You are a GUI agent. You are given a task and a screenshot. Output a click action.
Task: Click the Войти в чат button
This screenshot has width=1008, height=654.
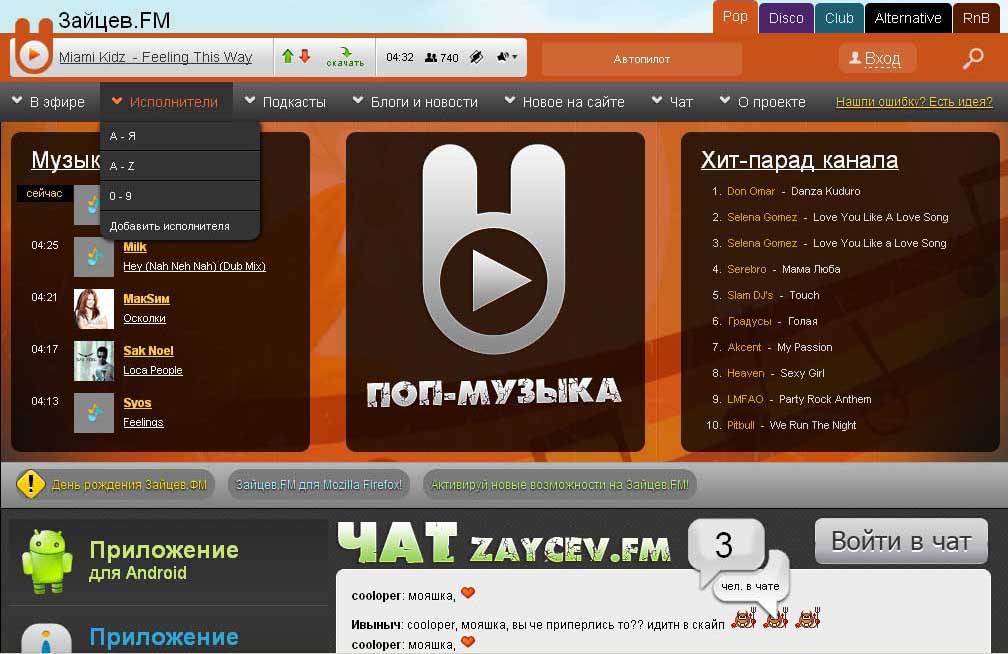[x=901, y=541]
